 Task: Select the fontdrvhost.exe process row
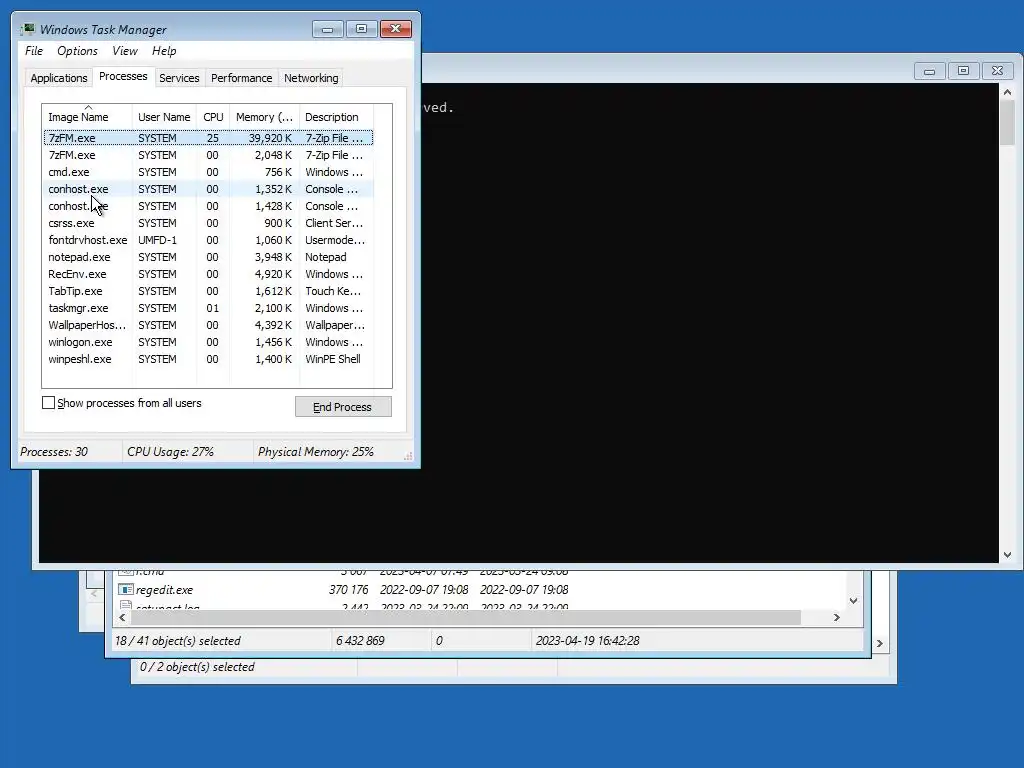coord(208,240)
